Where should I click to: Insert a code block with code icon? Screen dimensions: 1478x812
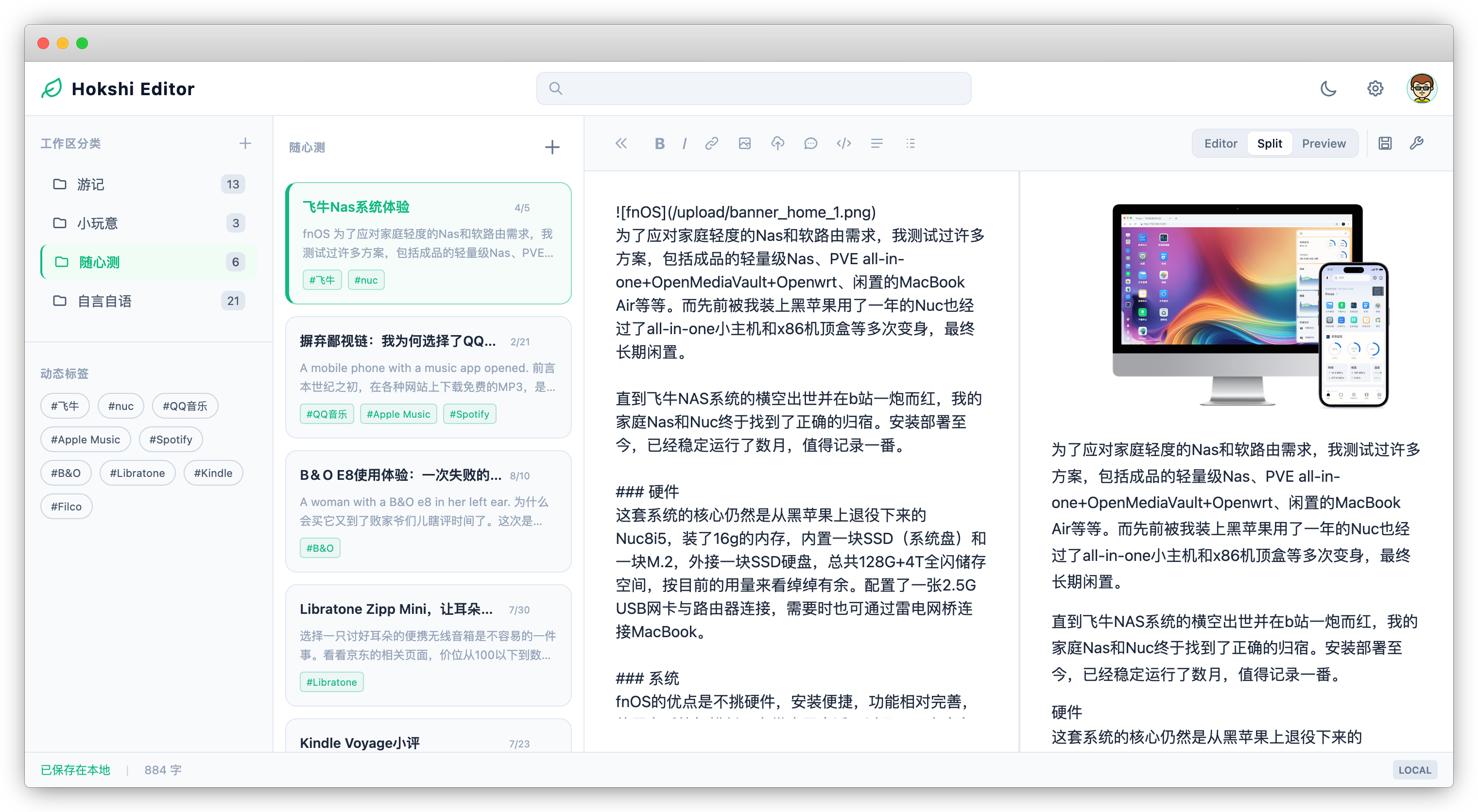pos(843,143)
